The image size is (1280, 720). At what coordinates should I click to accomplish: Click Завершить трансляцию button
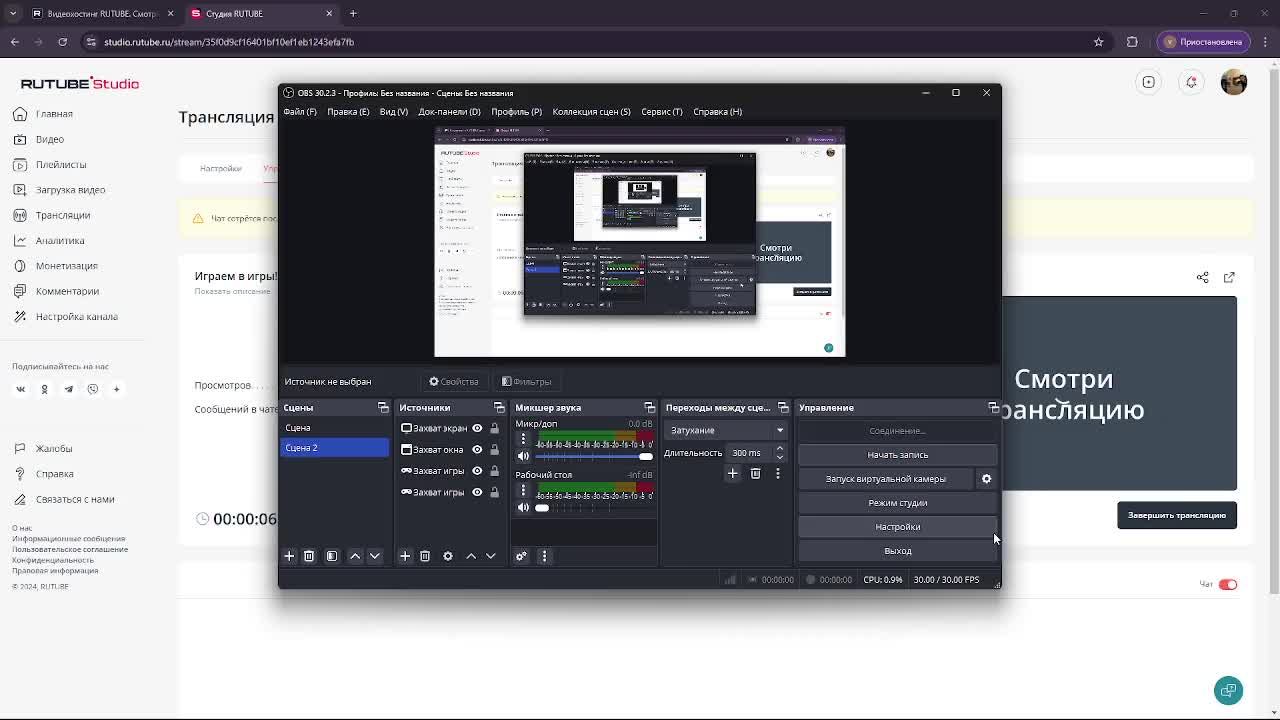pos(1177,515)
